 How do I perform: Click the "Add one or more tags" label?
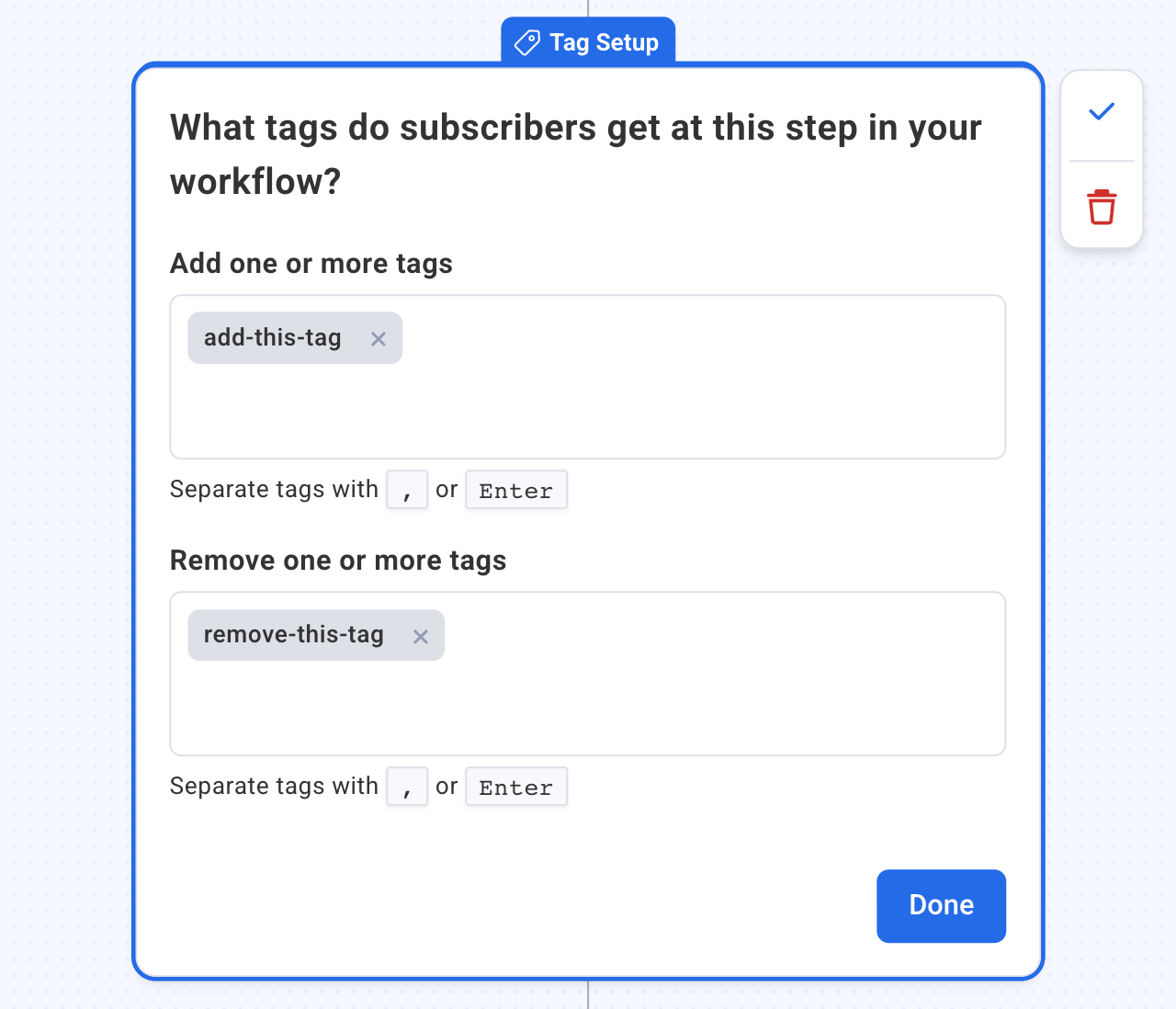click(x=311, y=264)
